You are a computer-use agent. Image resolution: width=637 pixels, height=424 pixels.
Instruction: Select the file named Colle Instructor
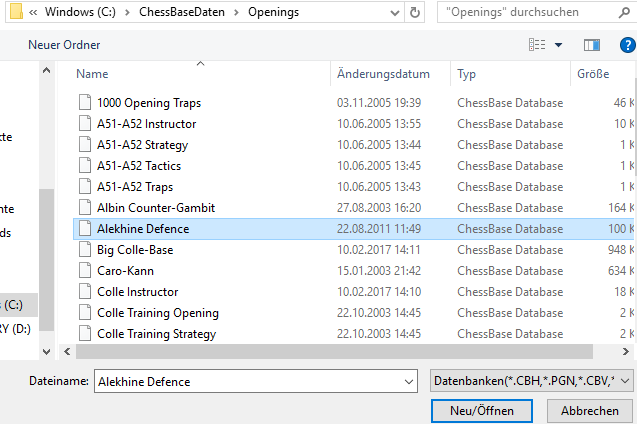138,292
